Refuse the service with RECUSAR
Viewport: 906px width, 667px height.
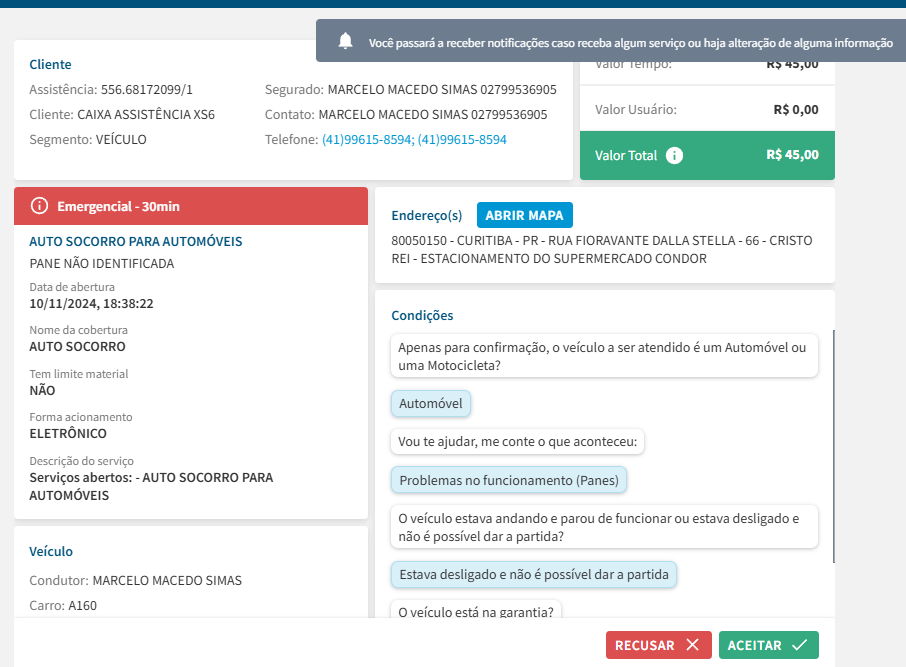658,645
